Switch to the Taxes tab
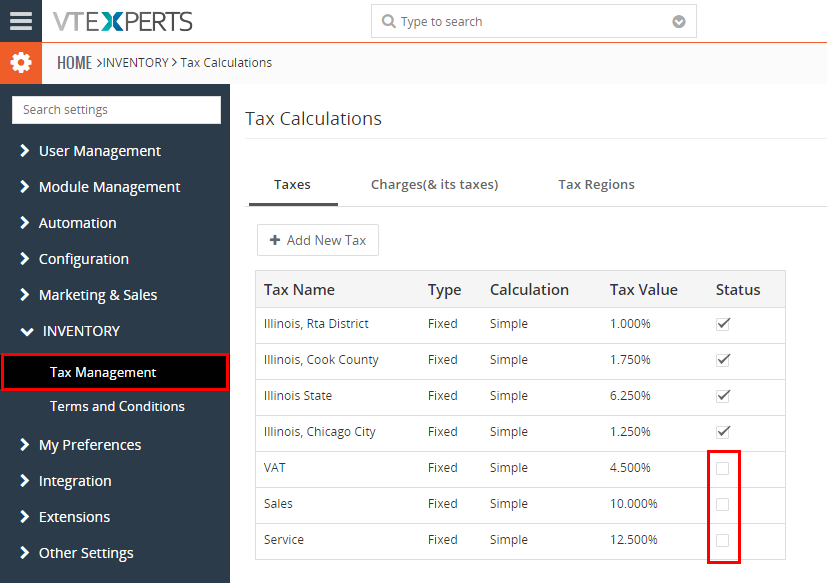Image resolution: width=827 pixels, height=583 pixels. point(292,184)
